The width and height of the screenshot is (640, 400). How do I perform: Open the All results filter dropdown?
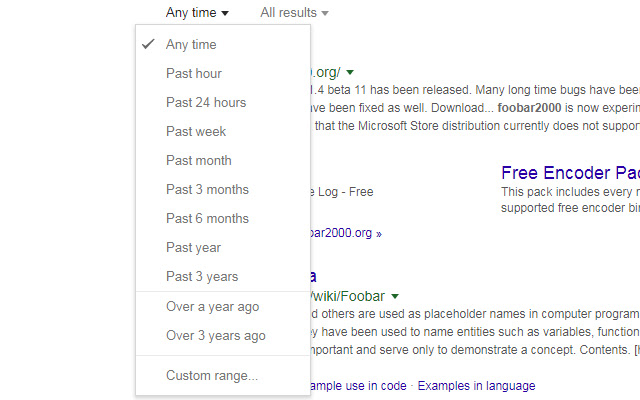point(294,13)
